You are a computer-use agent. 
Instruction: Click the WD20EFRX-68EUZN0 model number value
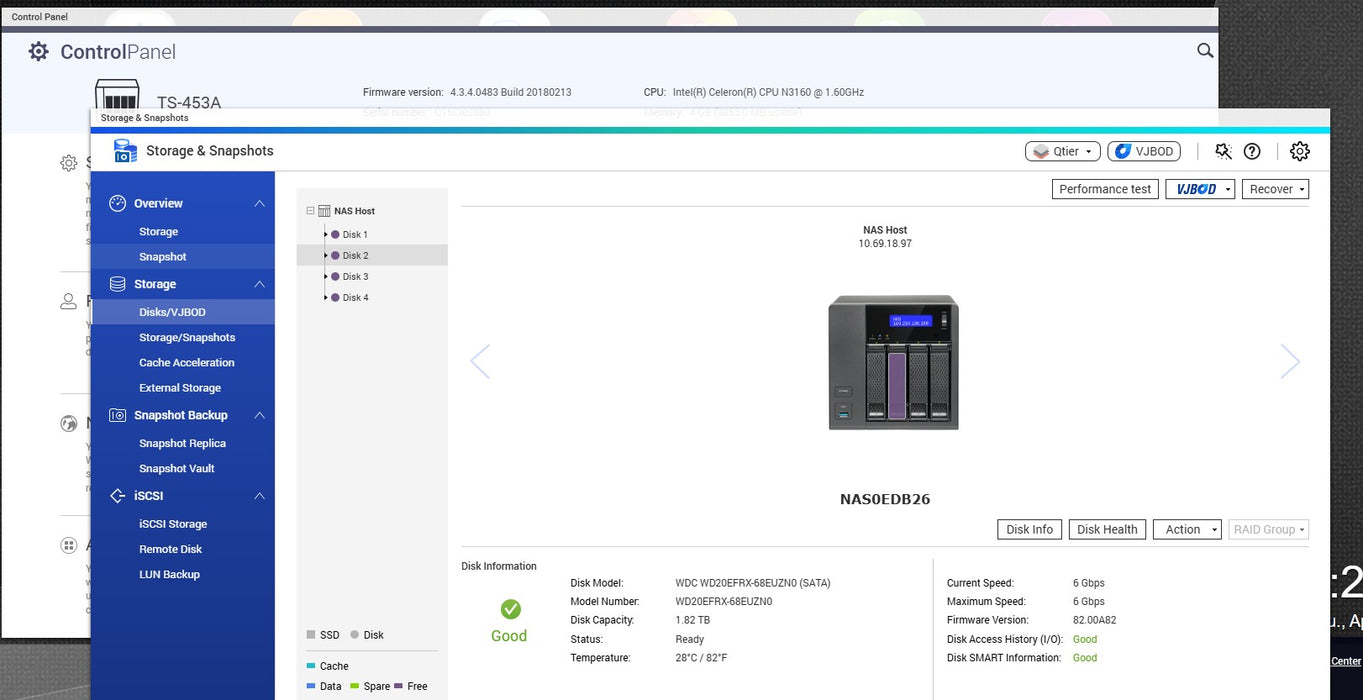point(724,602)
